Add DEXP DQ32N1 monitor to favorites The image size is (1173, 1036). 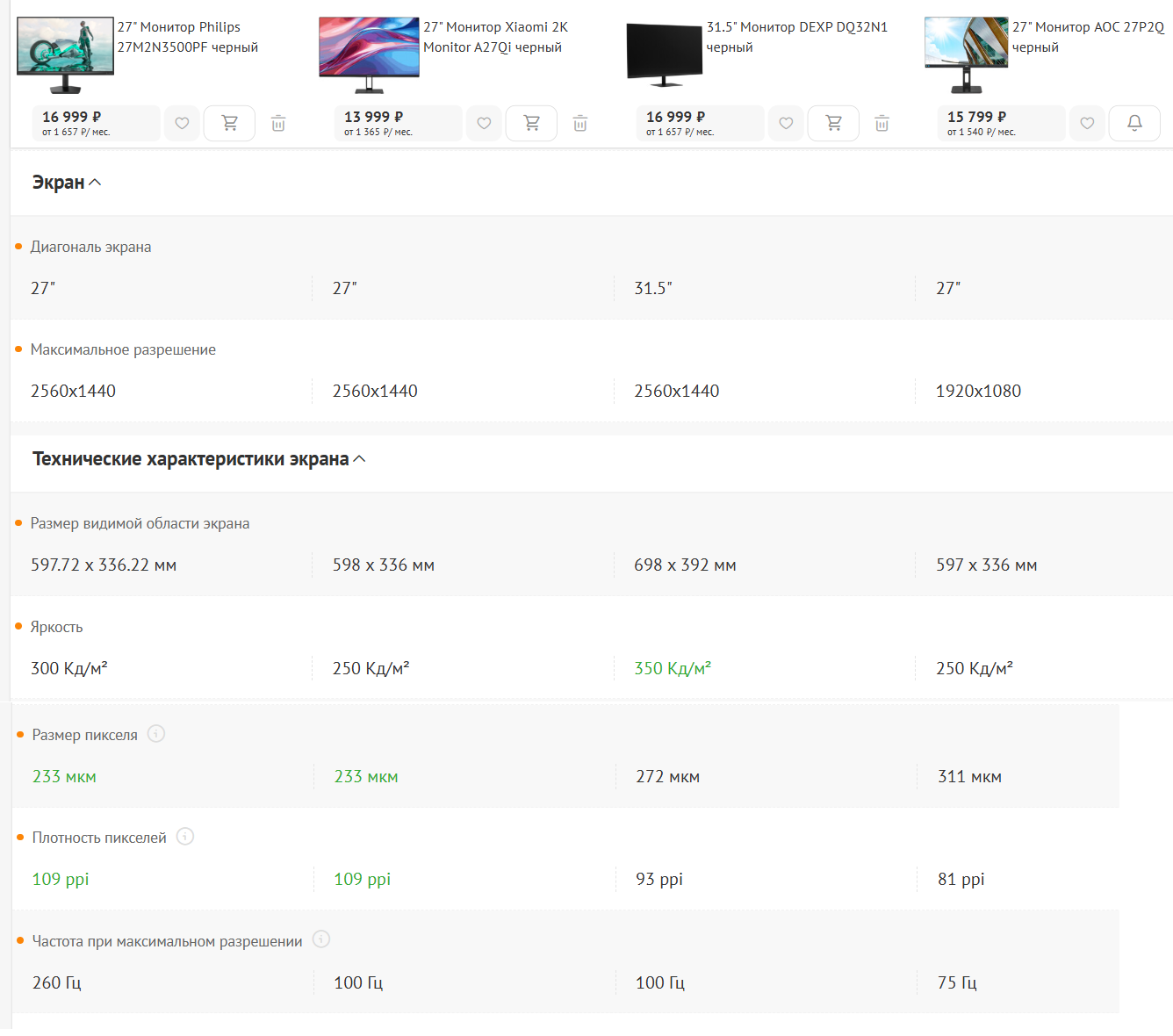click(x=786, y=124)
